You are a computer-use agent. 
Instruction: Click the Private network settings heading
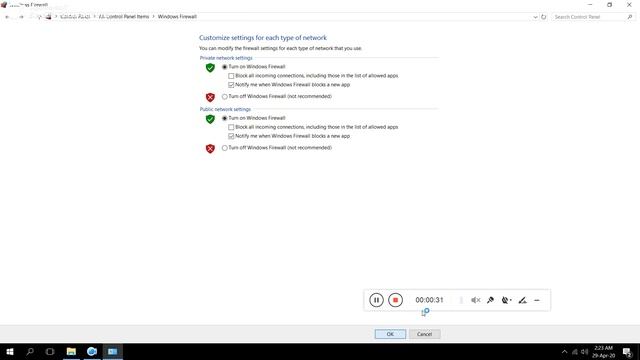(x=226, y=58)
